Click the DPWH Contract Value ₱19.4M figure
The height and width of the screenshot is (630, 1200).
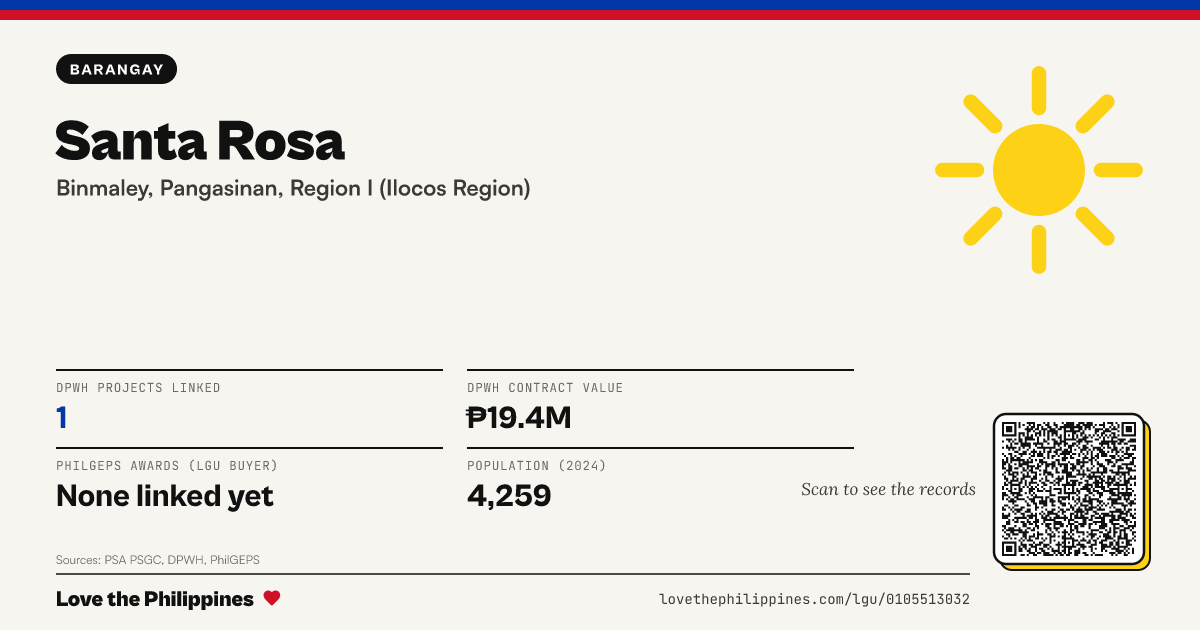(519, 418)
